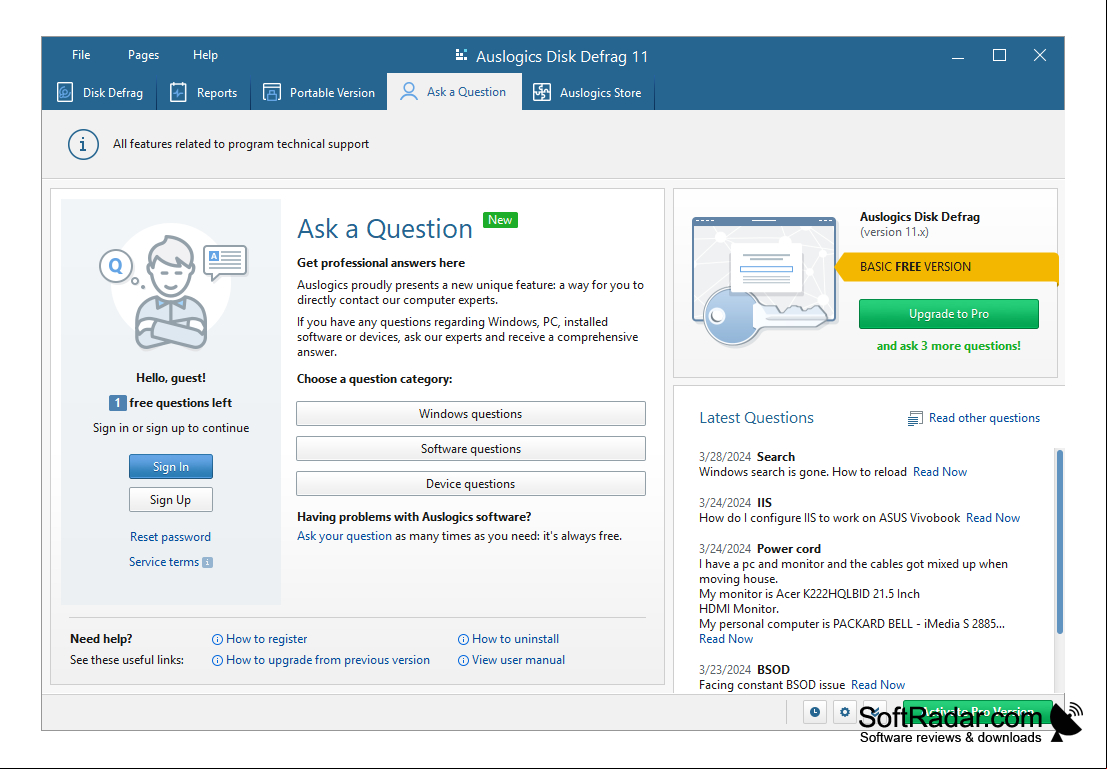Click the clock scheduler icon in status bar
Image resolution: width=1107 pixels, height=769 pixels.
(815, 712)
